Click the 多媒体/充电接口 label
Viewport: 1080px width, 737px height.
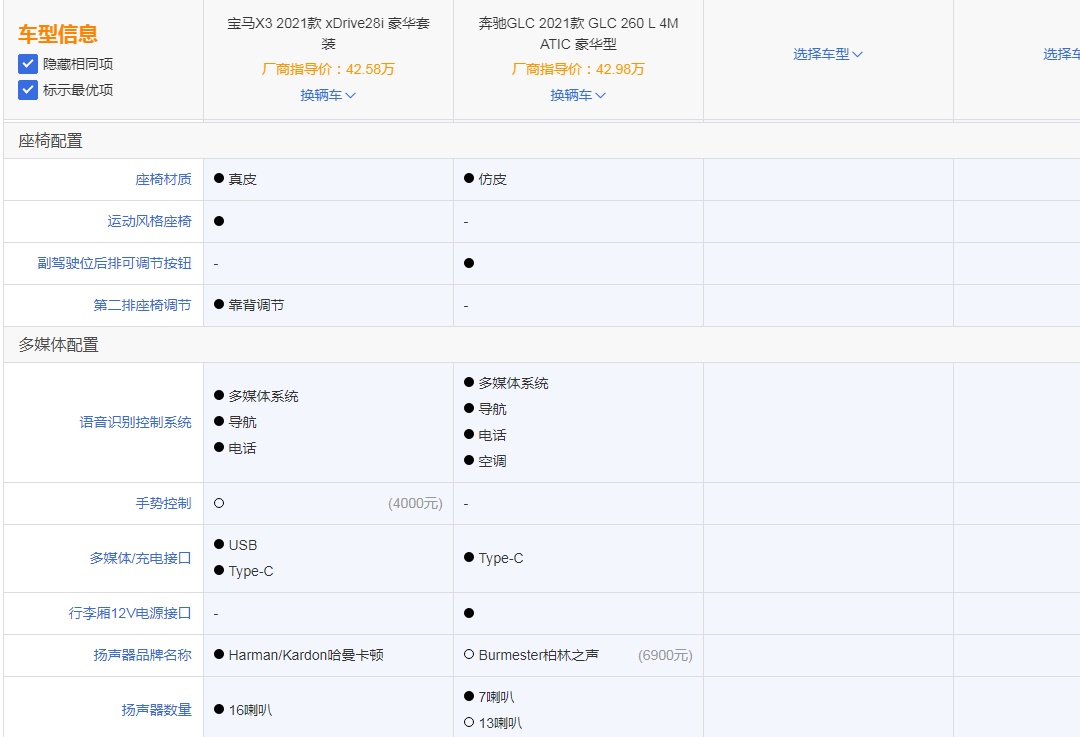(140, 558)
